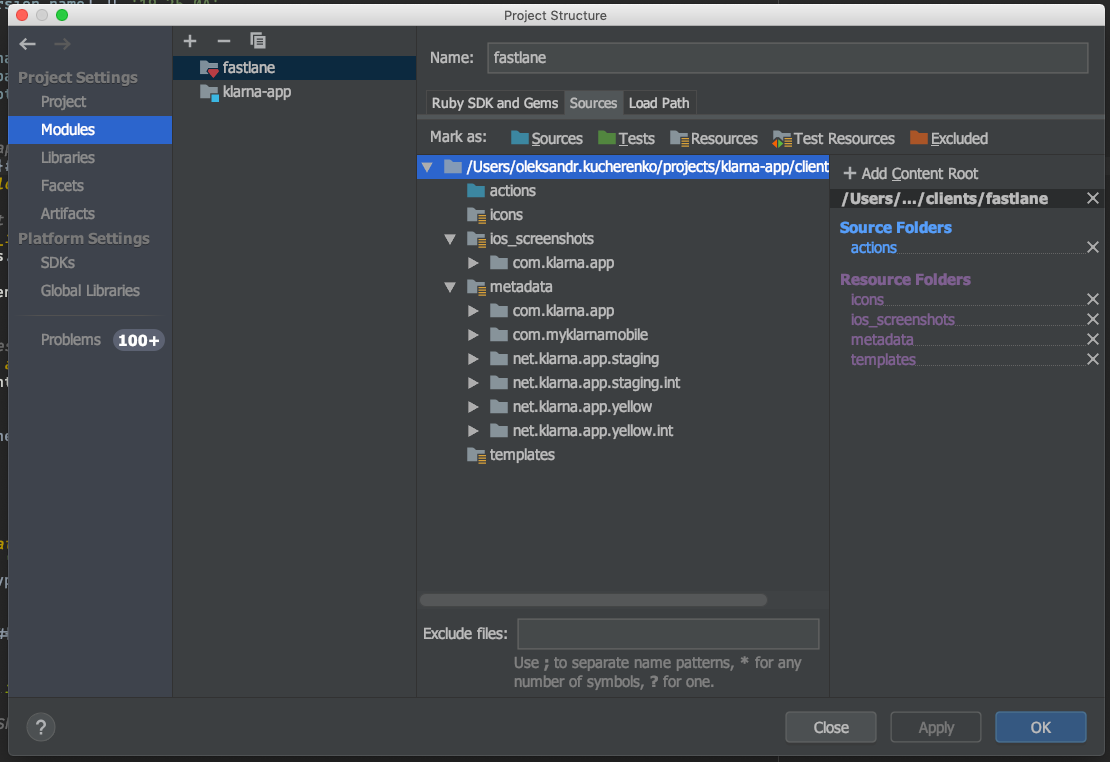The image size is (1110, 762).
Task: Open the Load Path tab
Action: [659, 102]
